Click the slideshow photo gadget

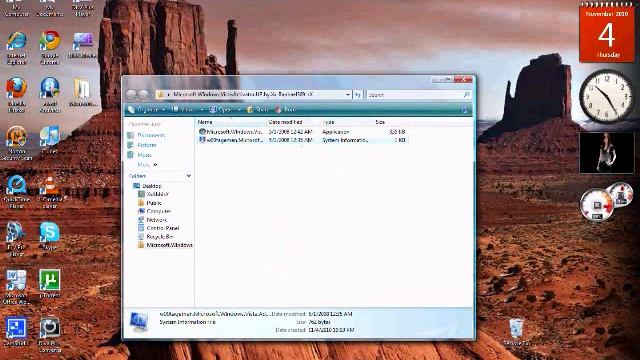point(607,152)
